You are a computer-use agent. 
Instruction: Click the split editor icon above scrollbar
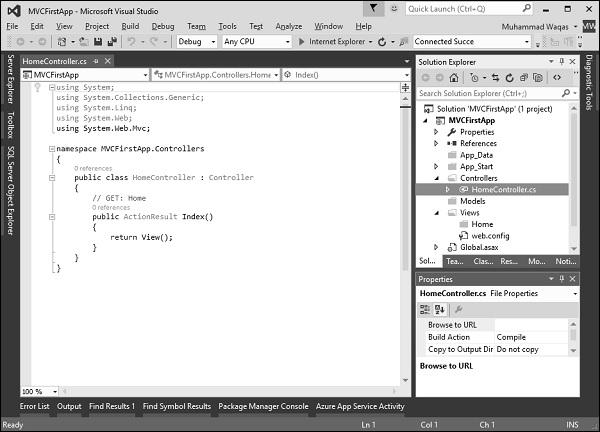405,88
